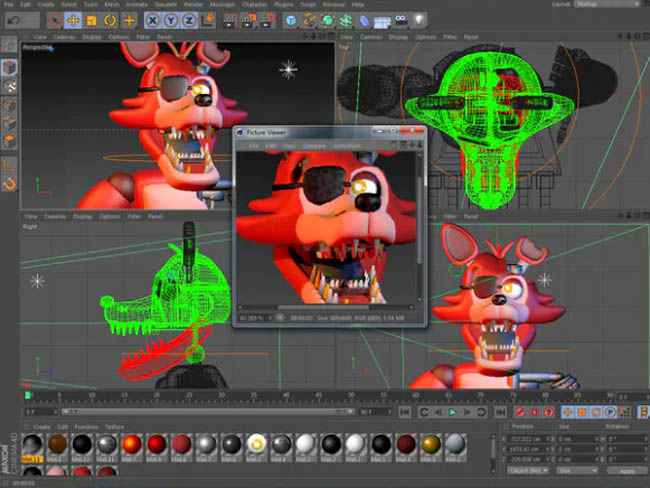
Task: Jump to the end of the animation
Action: coord(501,412)
